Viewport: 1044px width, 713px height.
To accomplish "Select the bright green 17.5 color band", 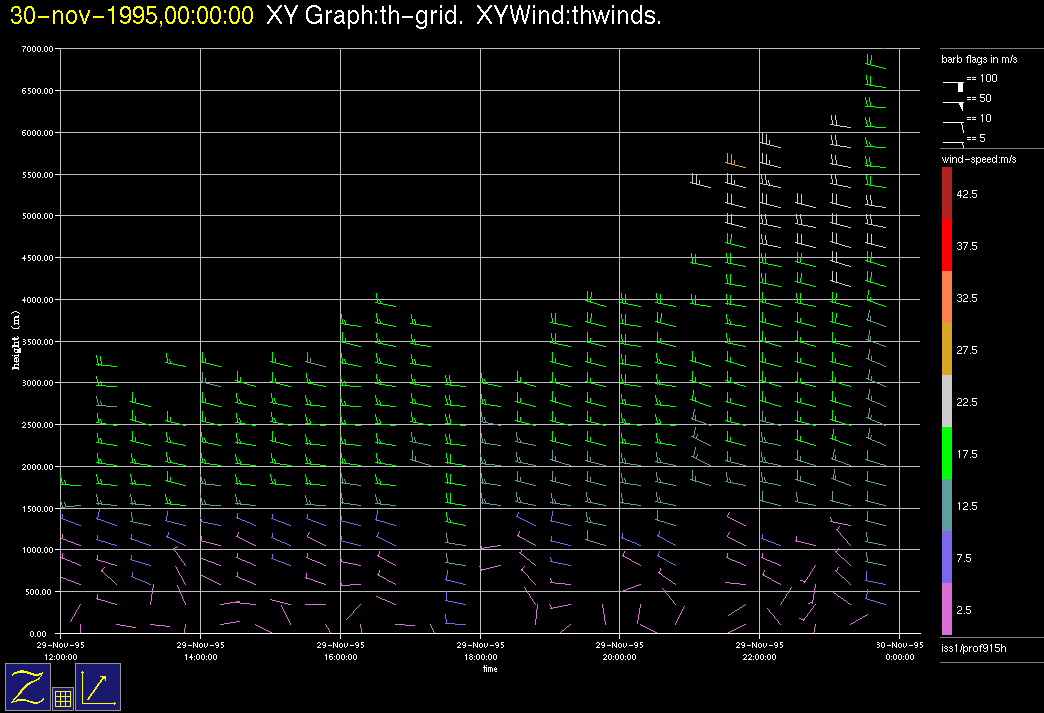I will (947, 454).
